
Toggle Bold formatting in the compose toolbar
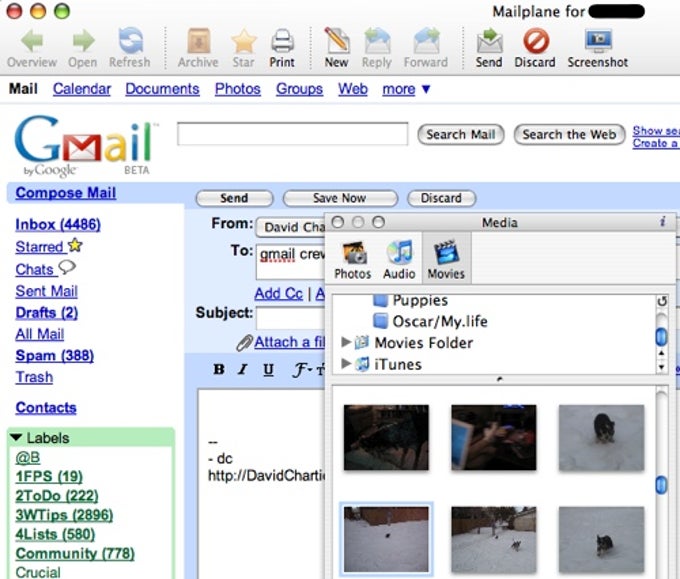(219, 369)
